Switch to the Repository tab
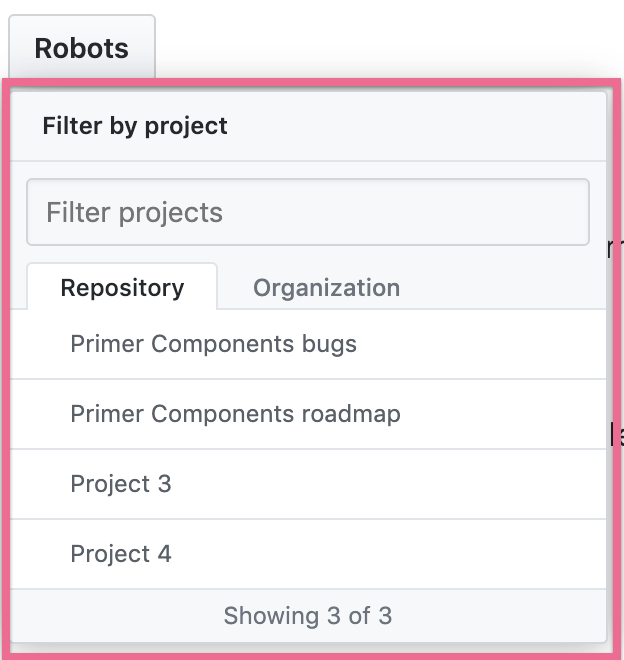624x660 pixels. click(122, 288)
